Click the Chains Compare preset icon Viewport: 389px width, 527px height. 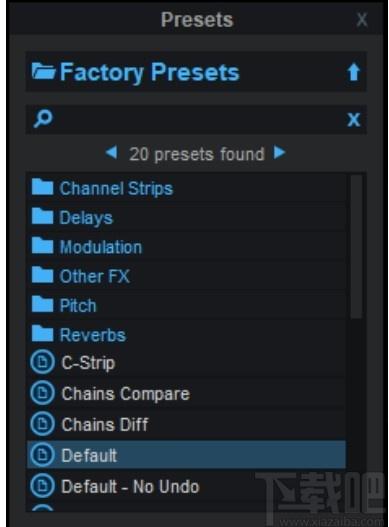[42, 393]
